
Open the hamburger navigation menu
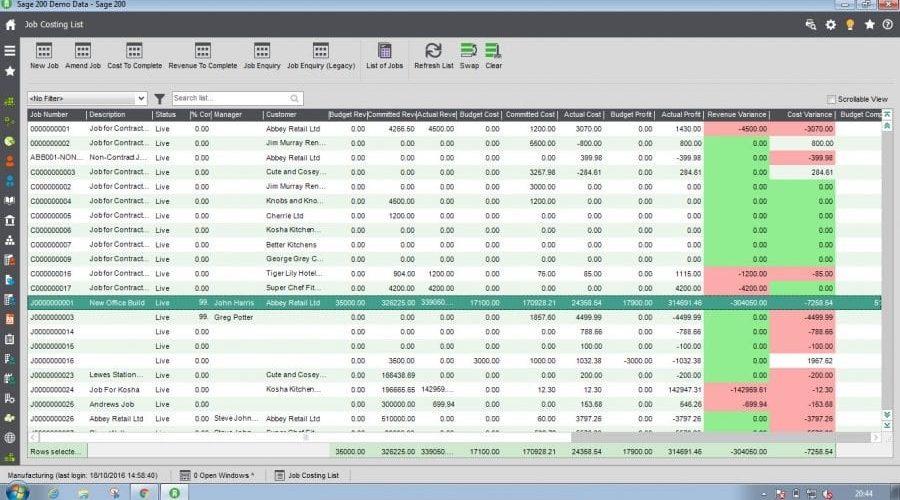(10, 51)
